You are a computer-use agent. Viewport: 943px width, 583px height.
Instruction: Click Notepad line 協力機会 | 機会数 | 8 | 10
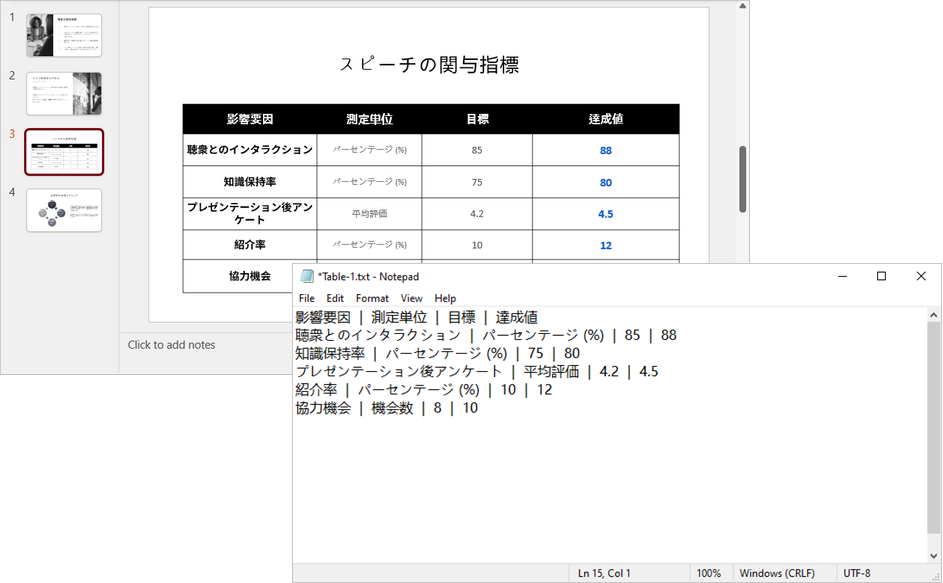point(386,408)
